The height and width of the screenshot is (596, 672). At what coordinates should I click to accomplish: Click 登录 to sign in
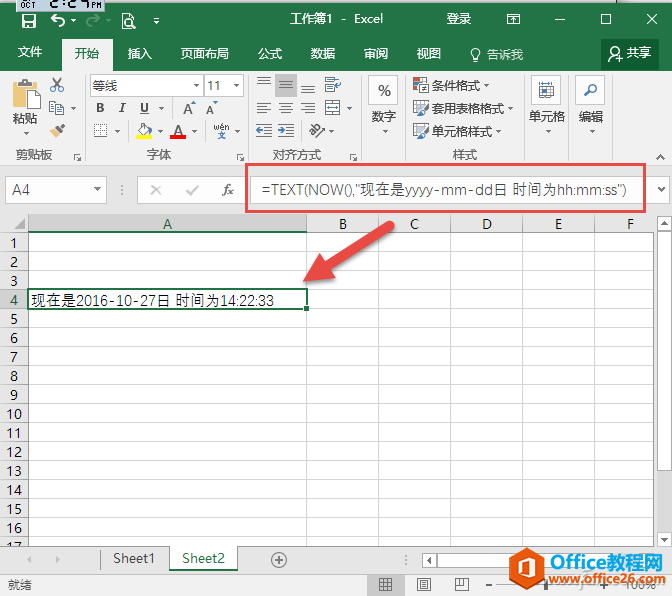459,19
